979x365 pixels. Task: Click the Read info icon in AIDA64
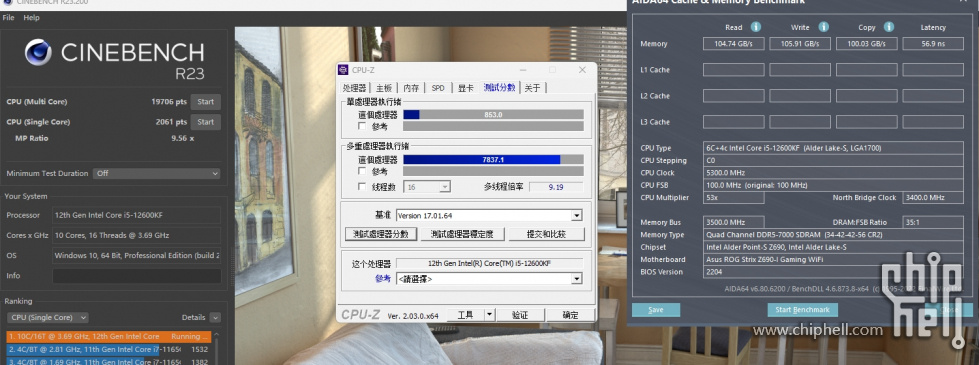pyautogui.click(x=755, y=27)
